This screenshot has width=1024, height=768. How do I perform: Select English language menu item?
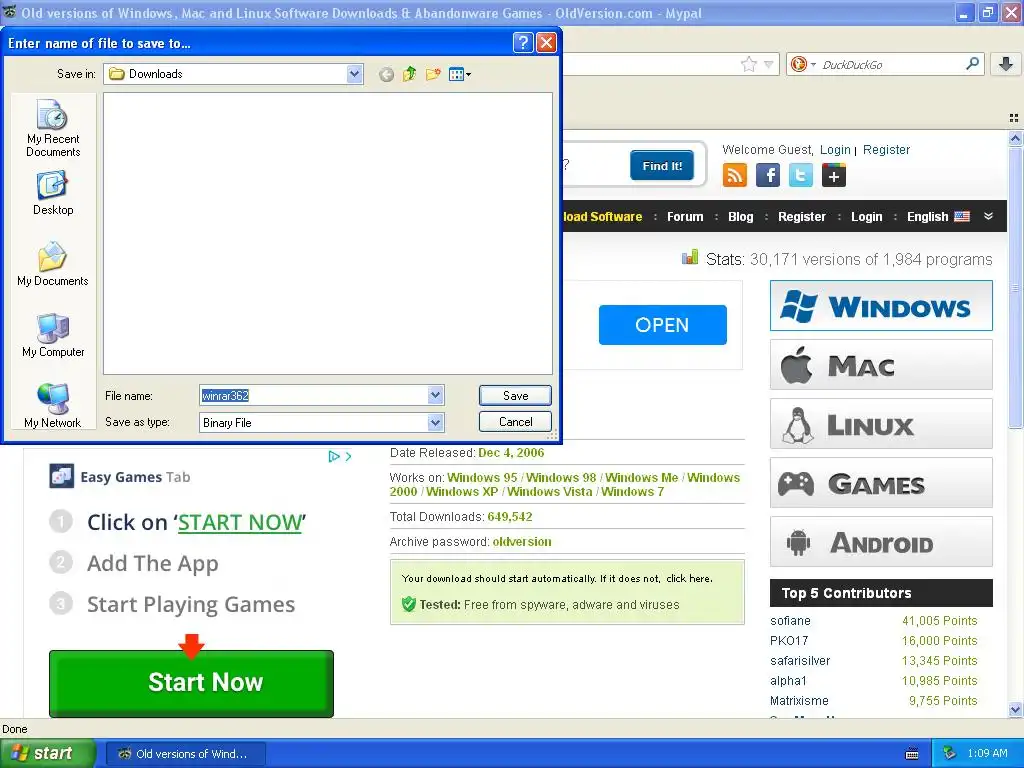click(x=938, y=217)
